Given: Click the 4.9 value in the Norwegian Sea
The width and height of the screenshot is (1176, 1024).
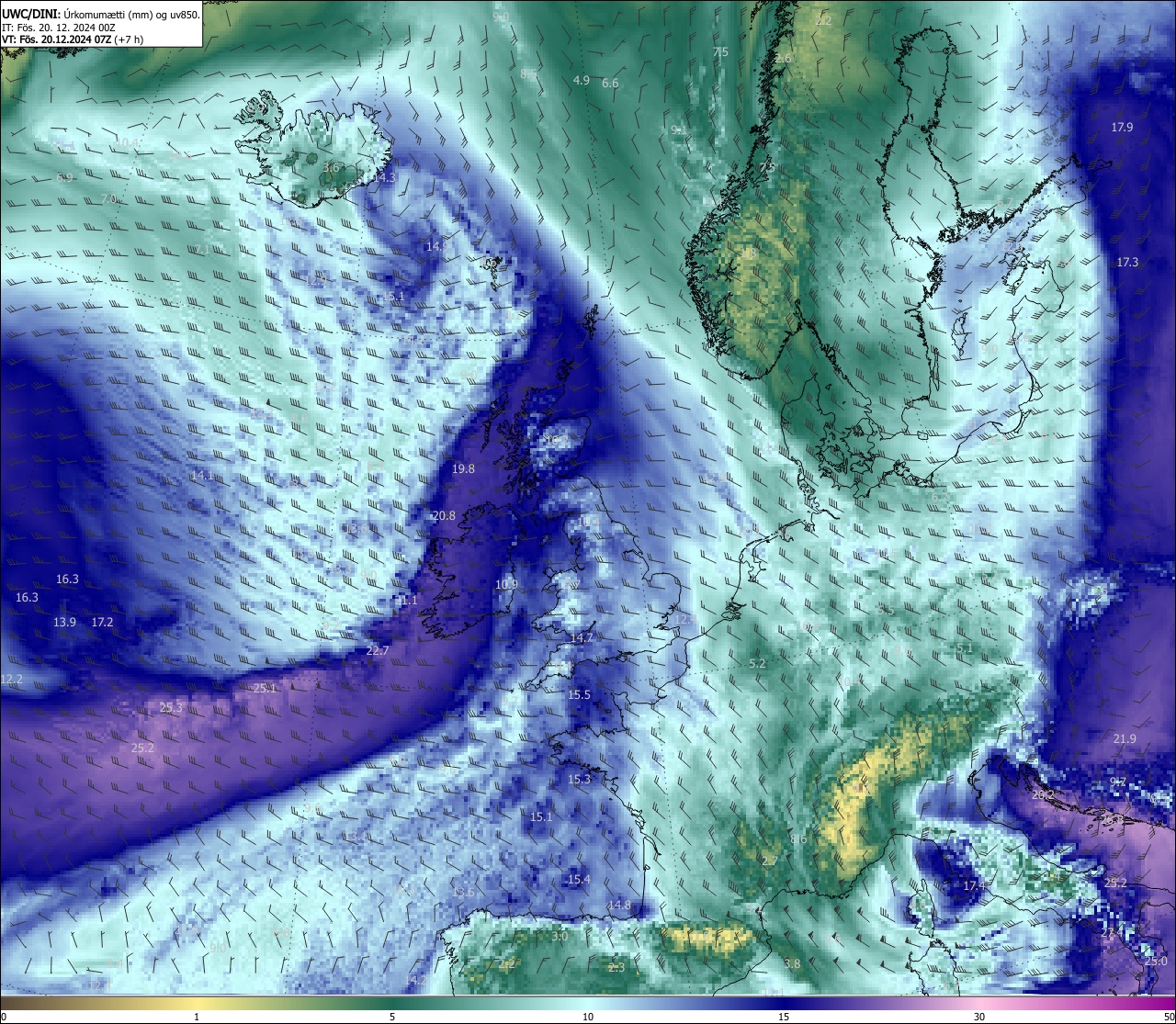Looking at the screenshot, I should [x=582, y=81].
